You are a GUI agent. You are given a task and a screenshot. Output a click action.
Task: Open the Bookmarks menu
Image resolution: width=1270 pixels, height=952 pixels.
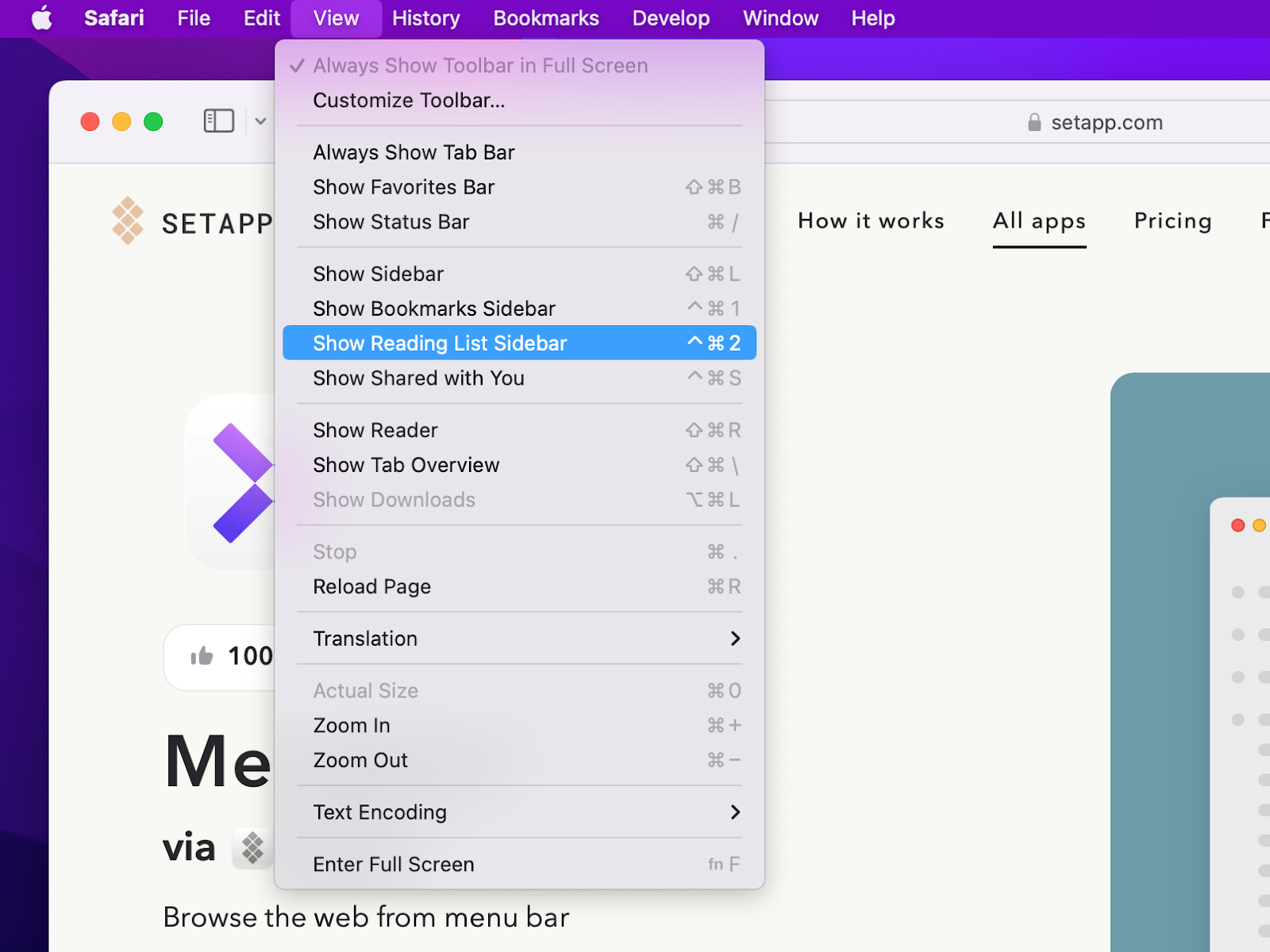[545, 17]
